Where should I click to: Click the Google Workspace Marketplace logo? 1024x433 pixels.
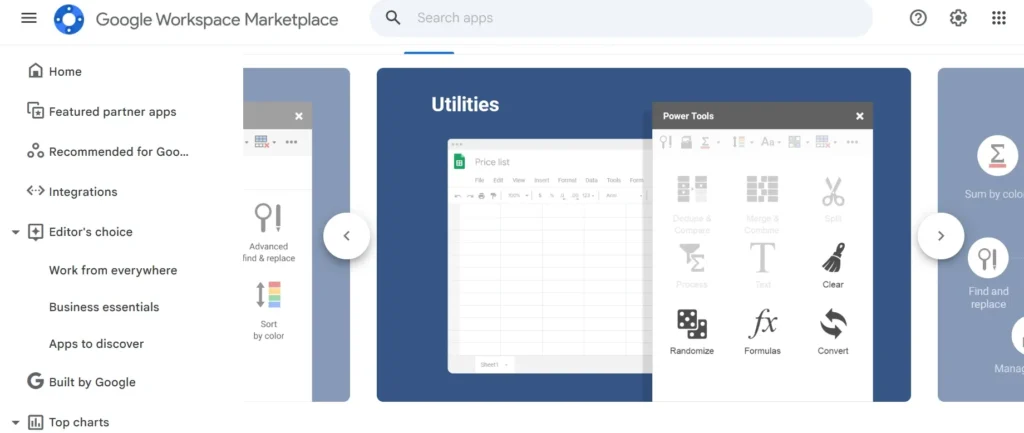tap(69, 19)
